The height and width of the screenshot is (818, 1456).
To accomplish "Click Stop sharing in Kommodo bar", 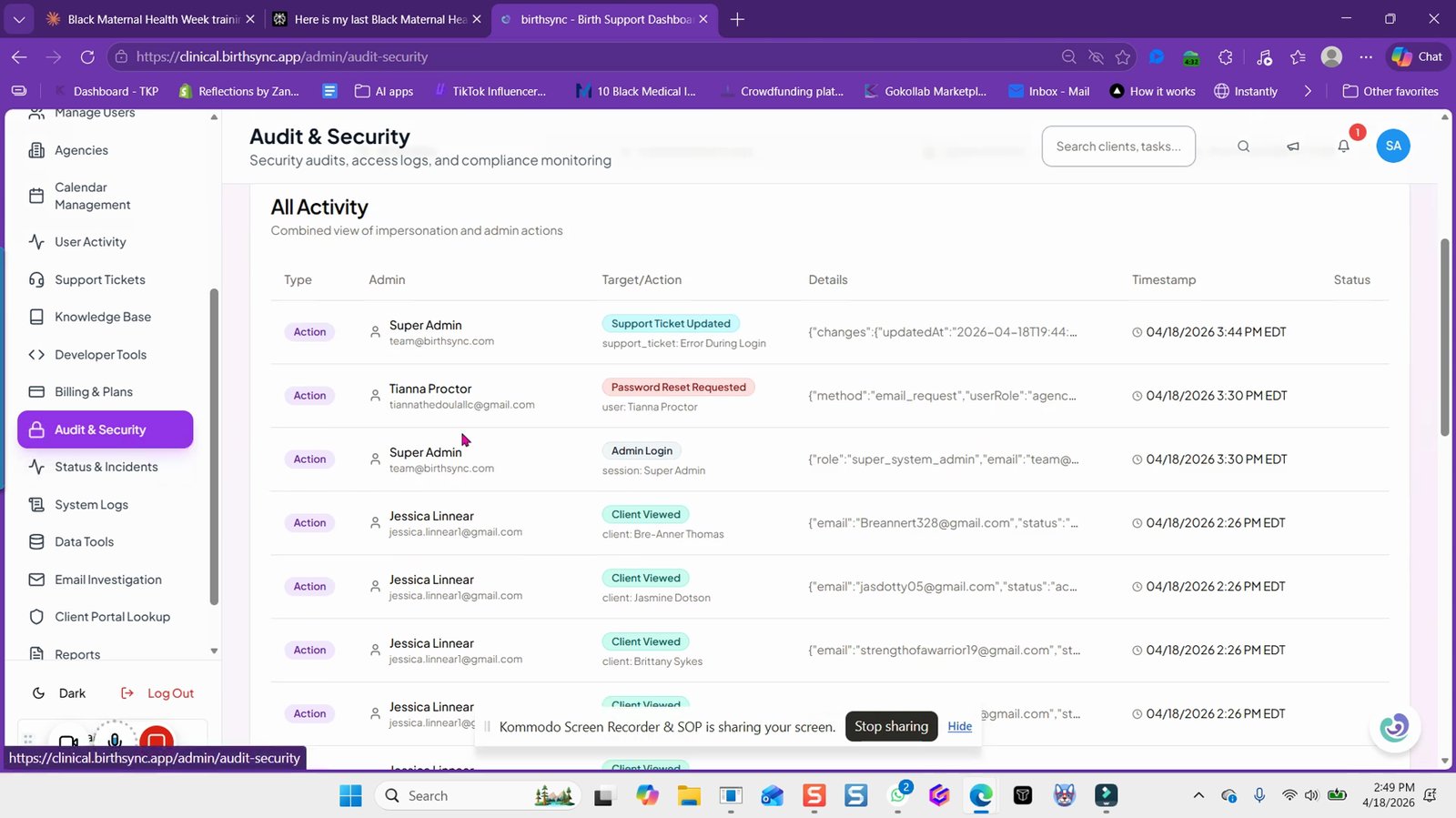I will coord(891,726).
